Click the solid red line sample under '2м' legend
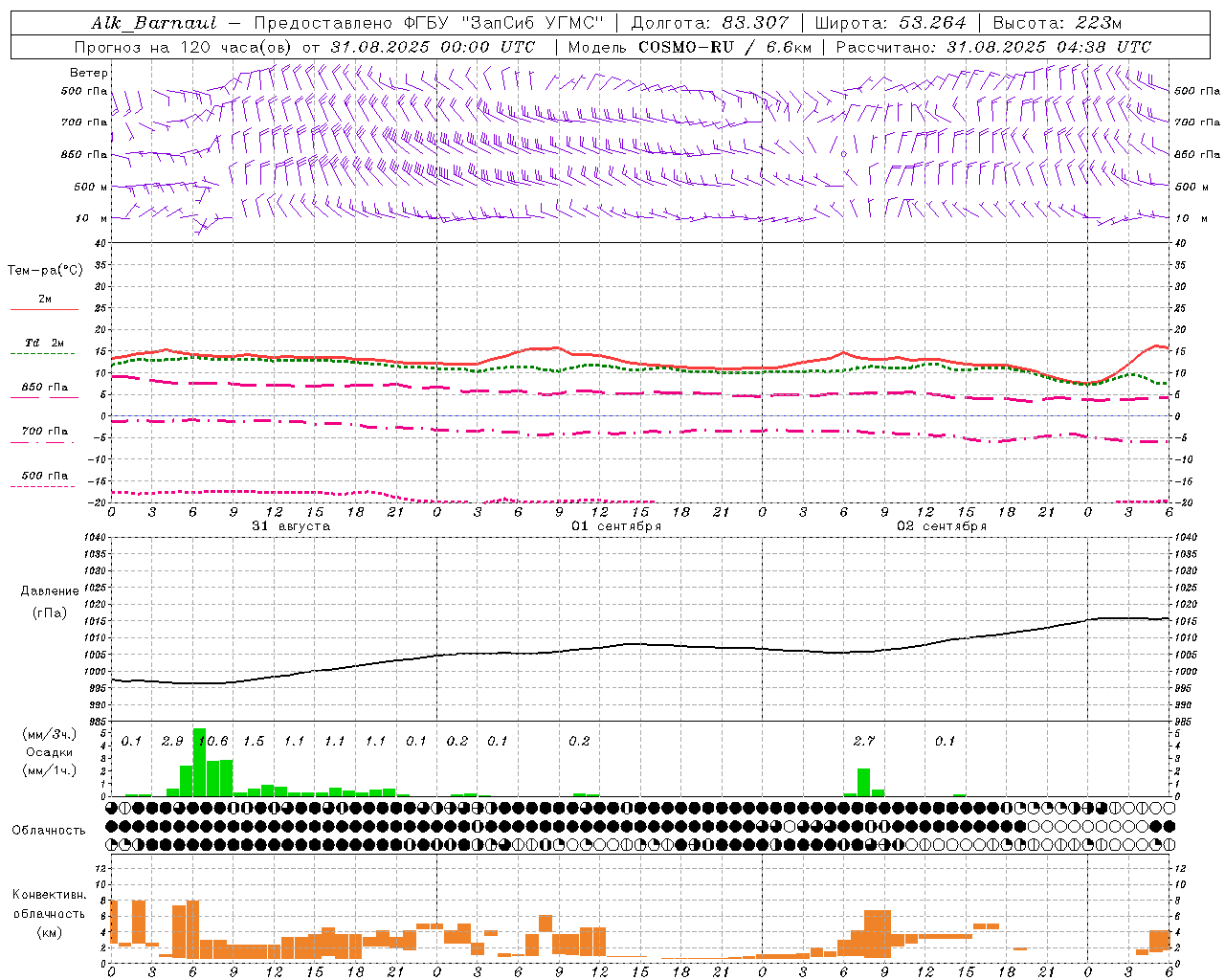This screenshot has width=1225, height=980. [45, 309]
